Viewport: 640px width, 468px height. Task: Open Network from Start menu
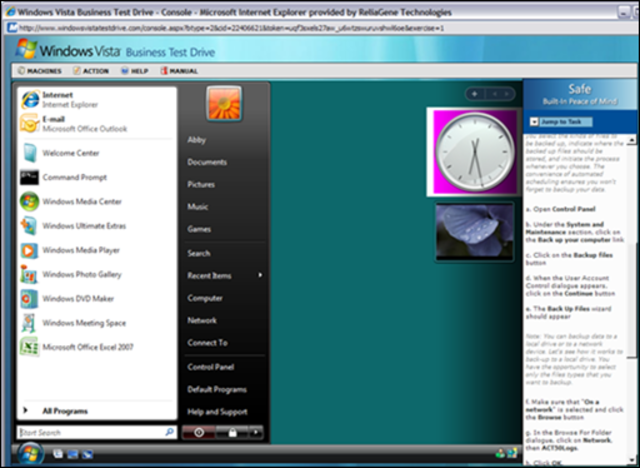pos(202,320)
